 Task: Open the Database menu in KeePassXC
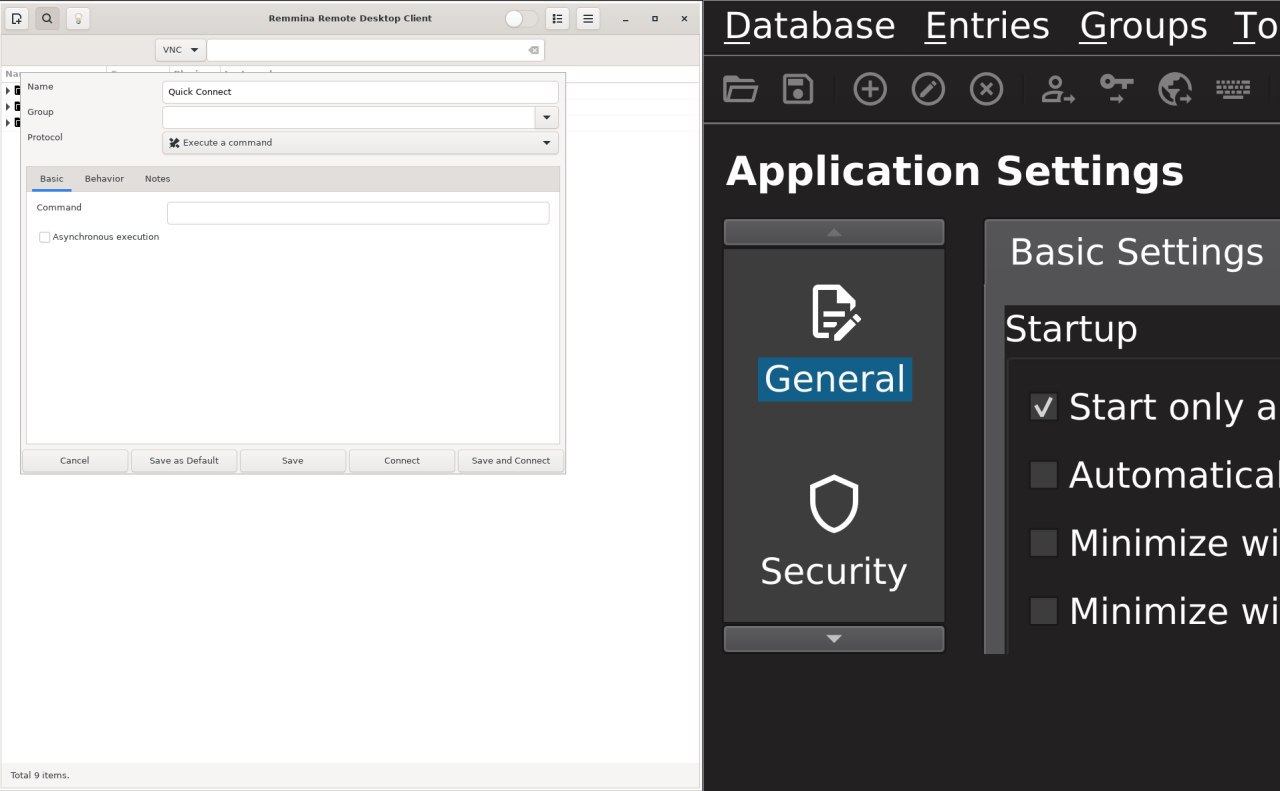[x=809, y=26]
